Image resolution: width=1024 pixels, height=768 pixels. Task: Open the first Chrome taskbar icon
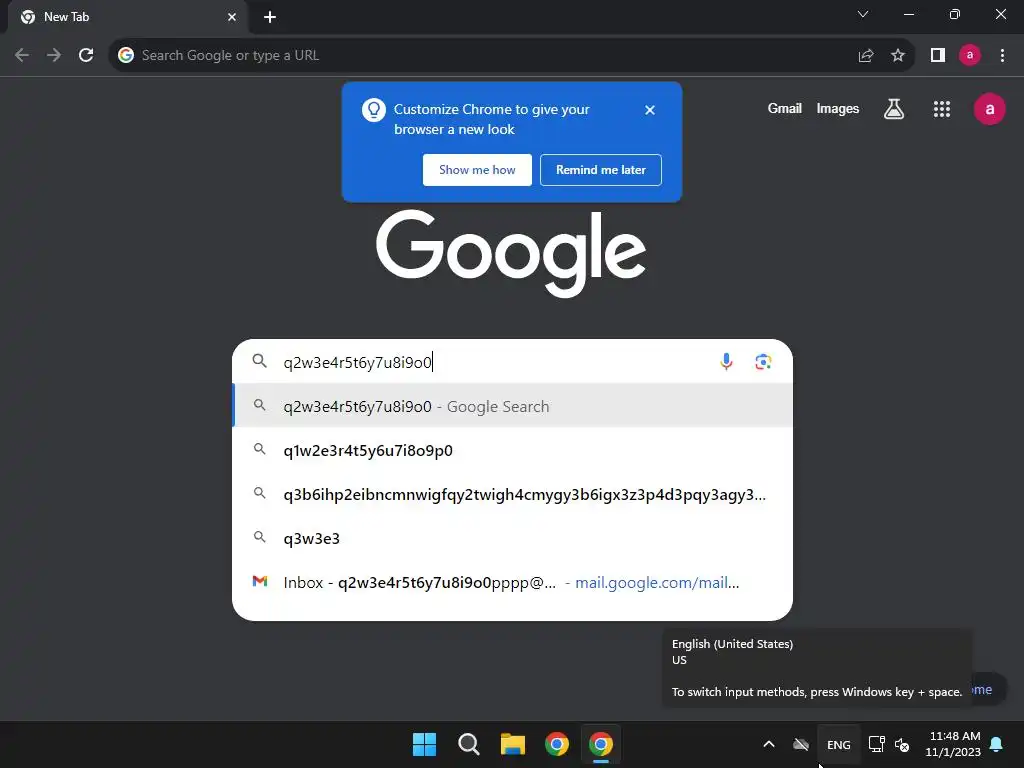(557, 744)
